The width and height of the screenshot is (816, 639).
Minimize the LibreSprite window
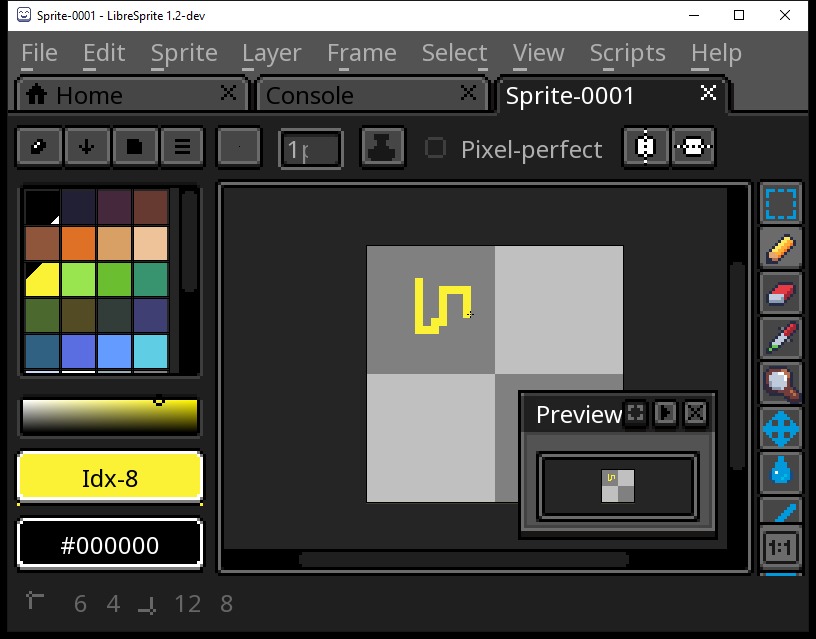pos(694,15)
